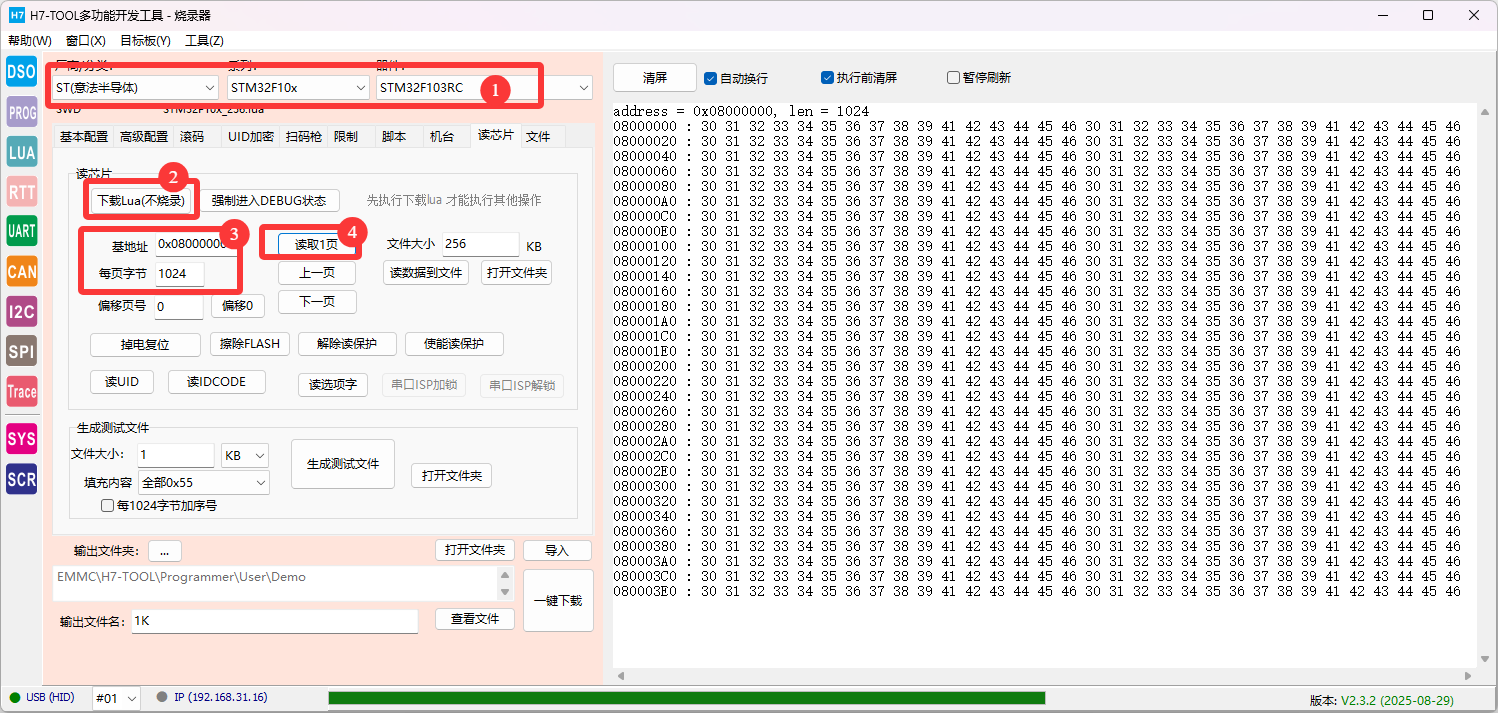Open the UART serial tool
This screenshot has height=713, width=1498.
pos(21,231)
